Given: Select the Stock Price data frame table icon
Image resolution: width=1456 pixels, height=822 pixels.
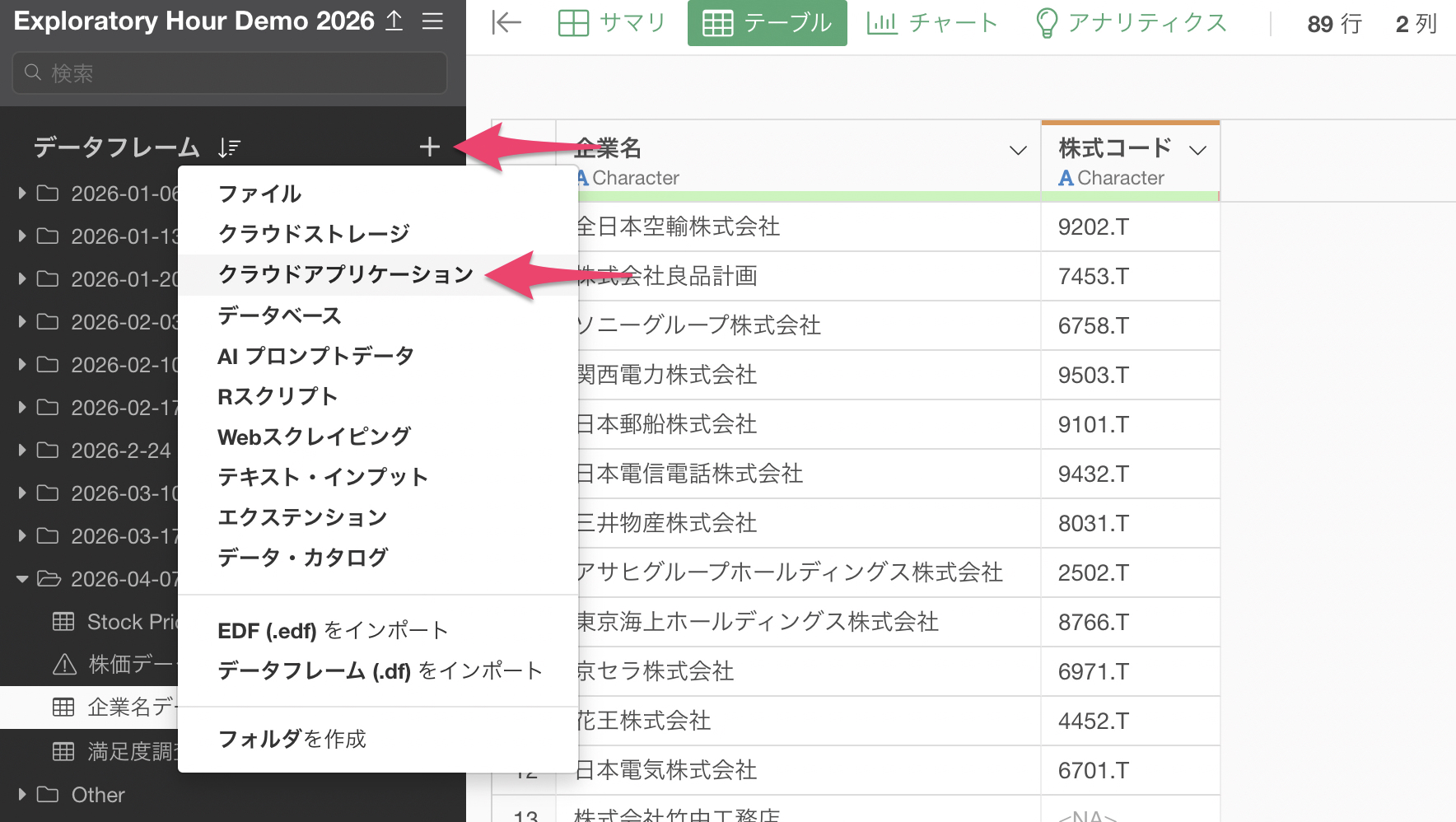Looking at the screenshot, I should 63,622.
